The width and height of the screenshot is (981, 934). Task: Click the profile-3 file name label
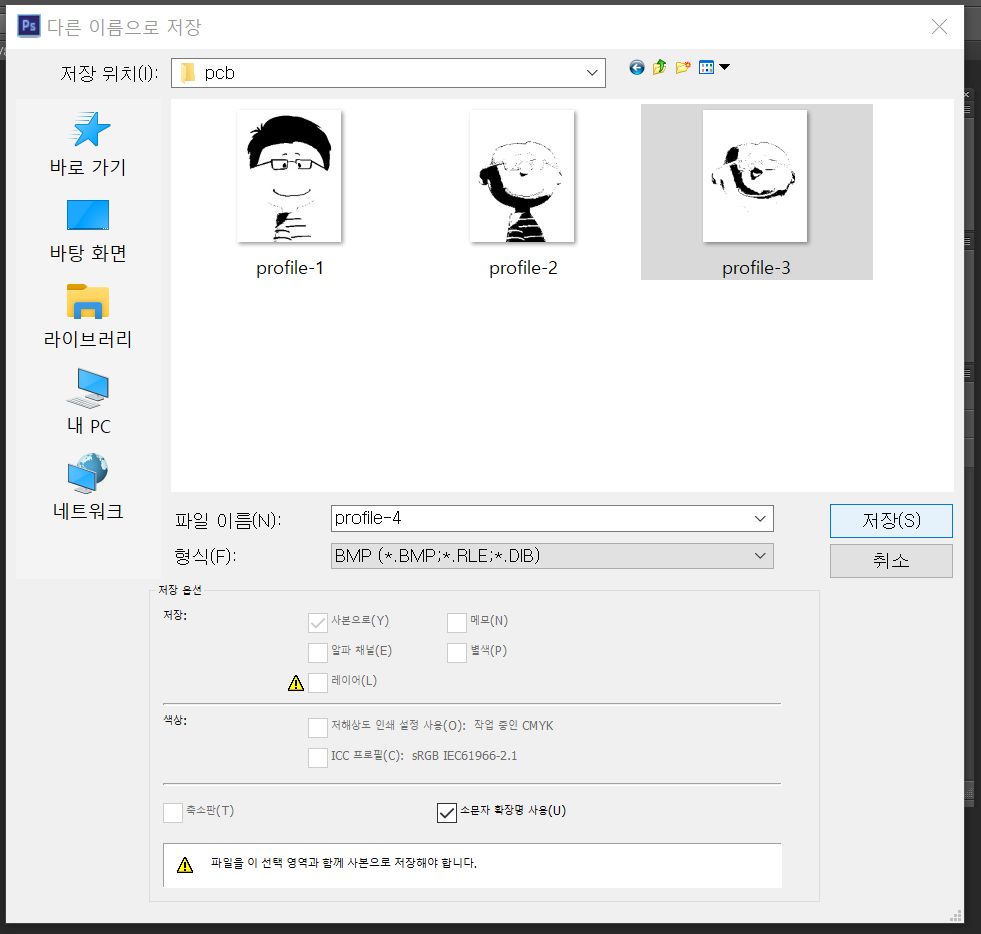756,268
